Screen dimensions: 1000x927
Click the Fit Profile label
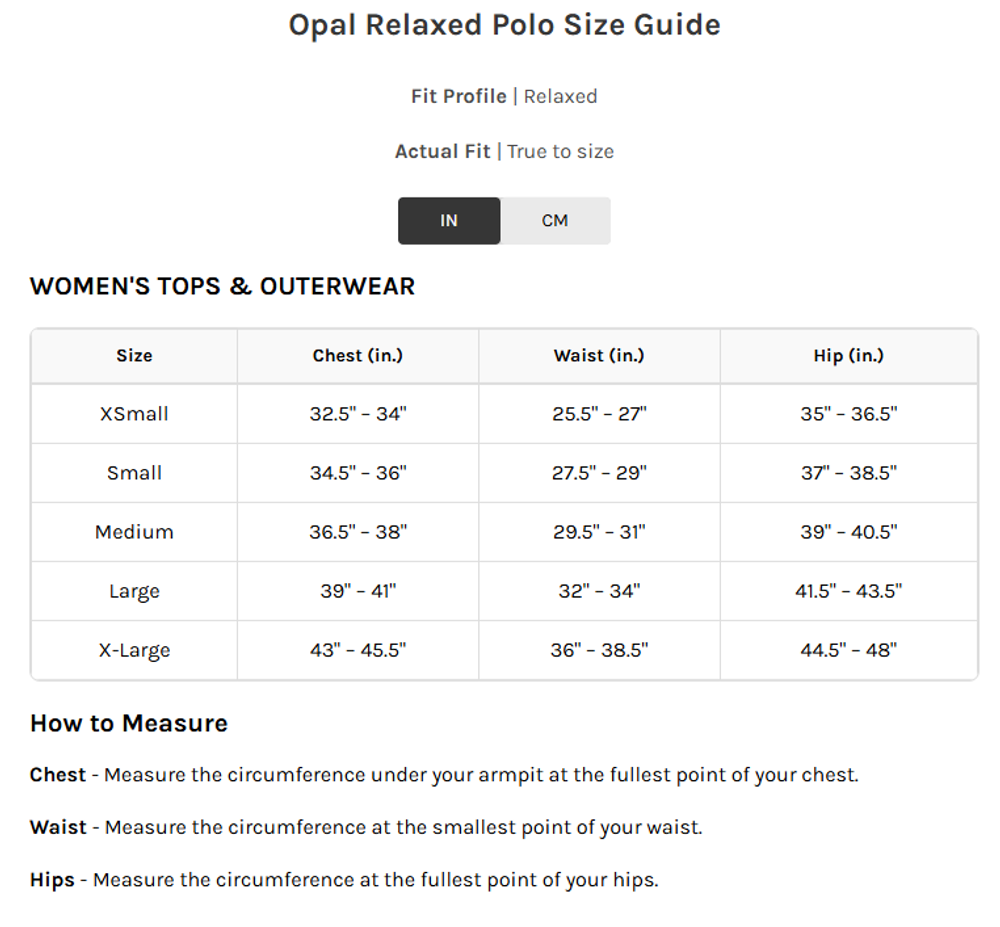pyautogui.click(x=459, y=97)
